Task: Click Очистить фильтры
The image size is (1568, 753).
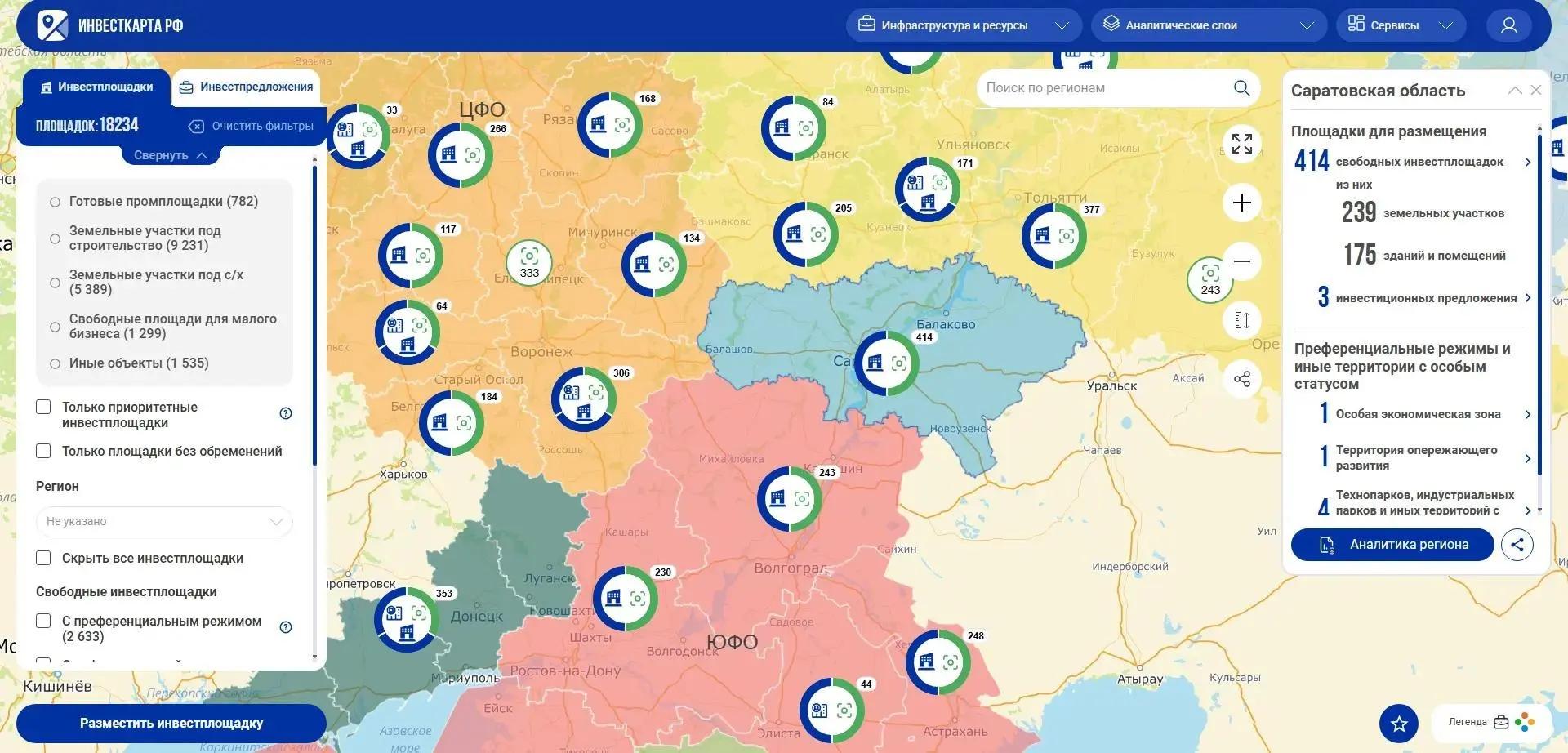Action: pos(252,126)
